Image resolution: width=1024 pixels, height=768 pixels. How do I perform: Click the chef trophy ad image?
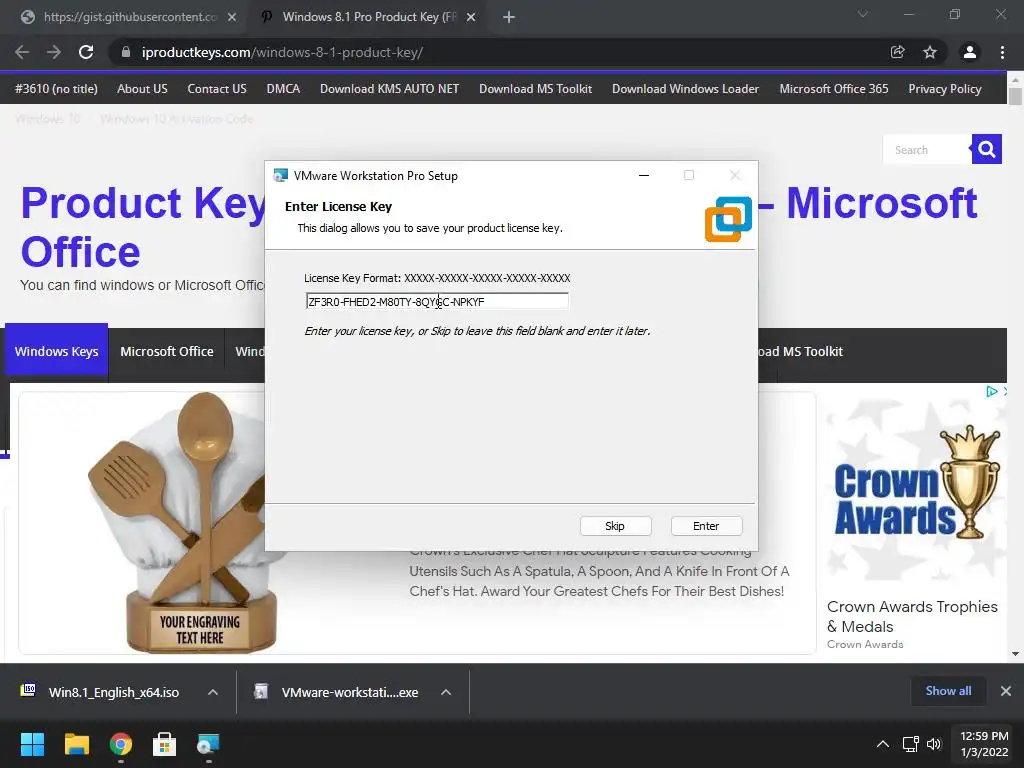click(x=184, y=522)
